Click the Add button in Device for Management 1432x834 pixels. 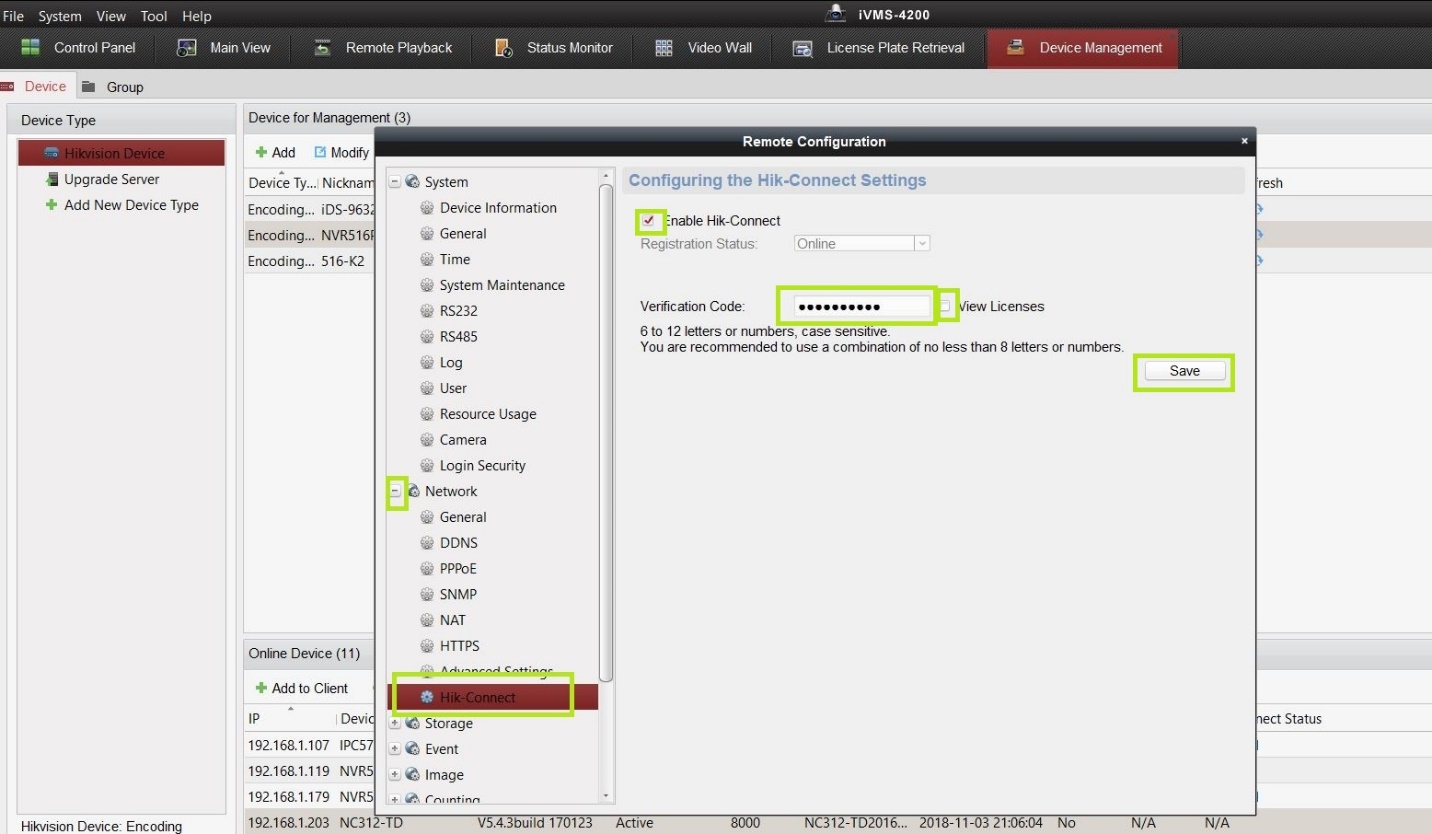275,152
